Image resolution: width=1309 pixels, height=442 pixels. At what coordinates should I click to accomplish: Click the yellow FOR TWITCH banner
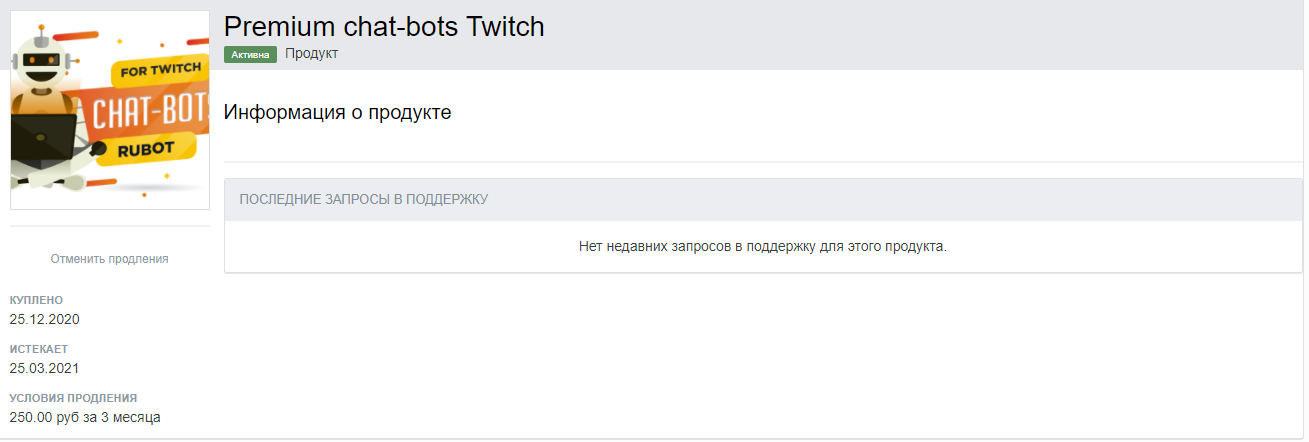click(x=160, y=73)
